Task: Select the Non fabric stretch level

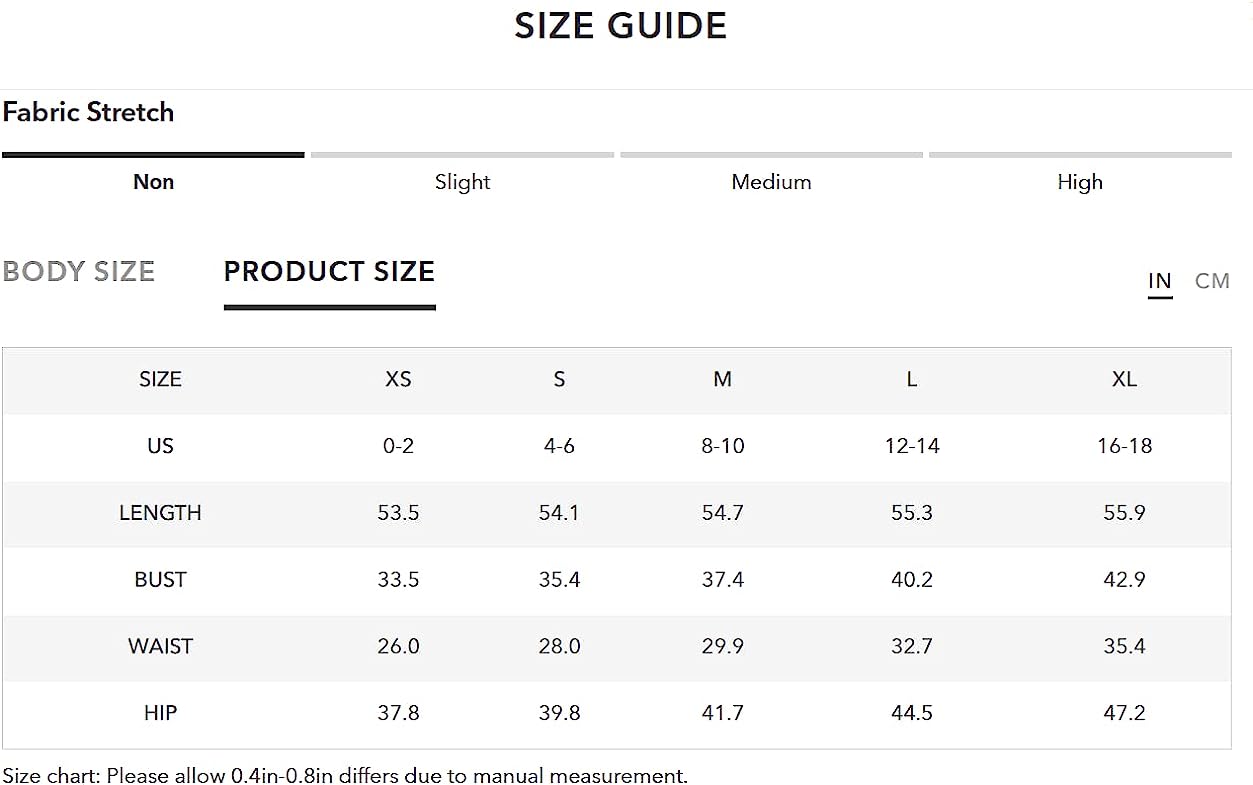Action: [x=153, y=182]
